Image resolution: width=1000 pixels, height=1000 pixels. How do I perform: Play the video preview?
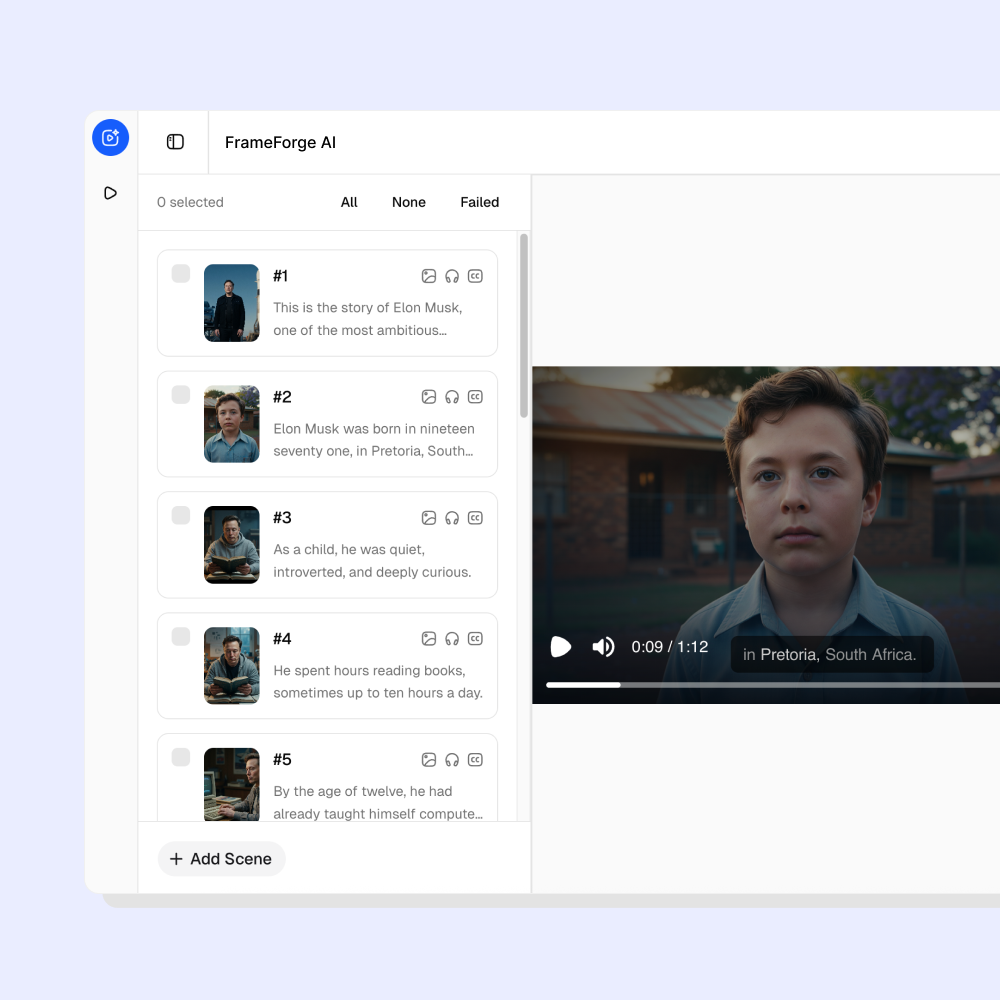(561, 647)
